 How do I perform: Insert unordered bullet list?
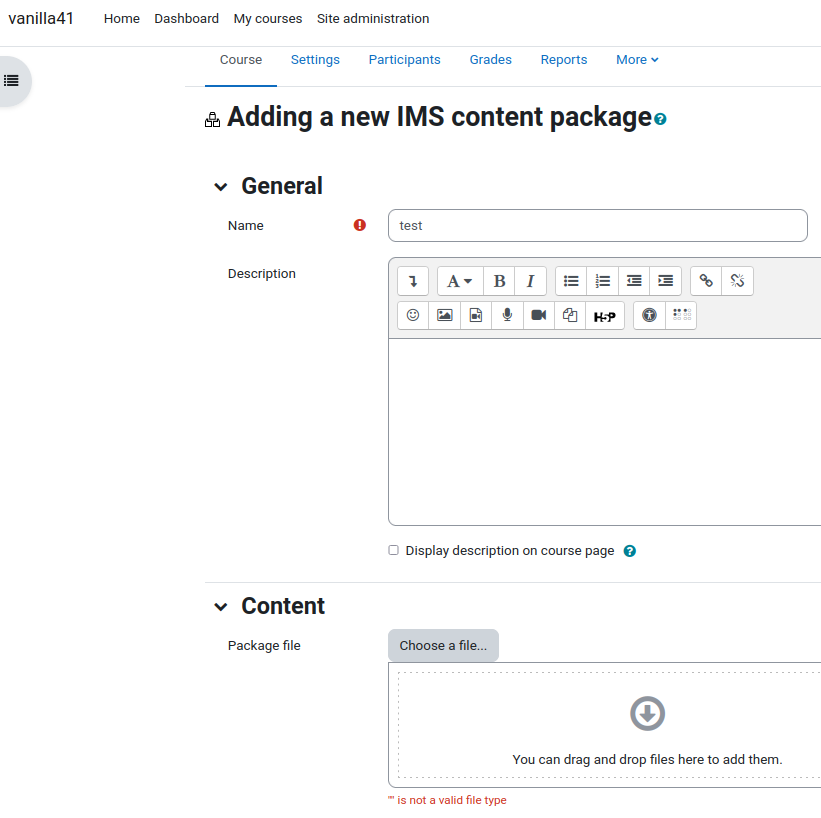pos(571,281)
